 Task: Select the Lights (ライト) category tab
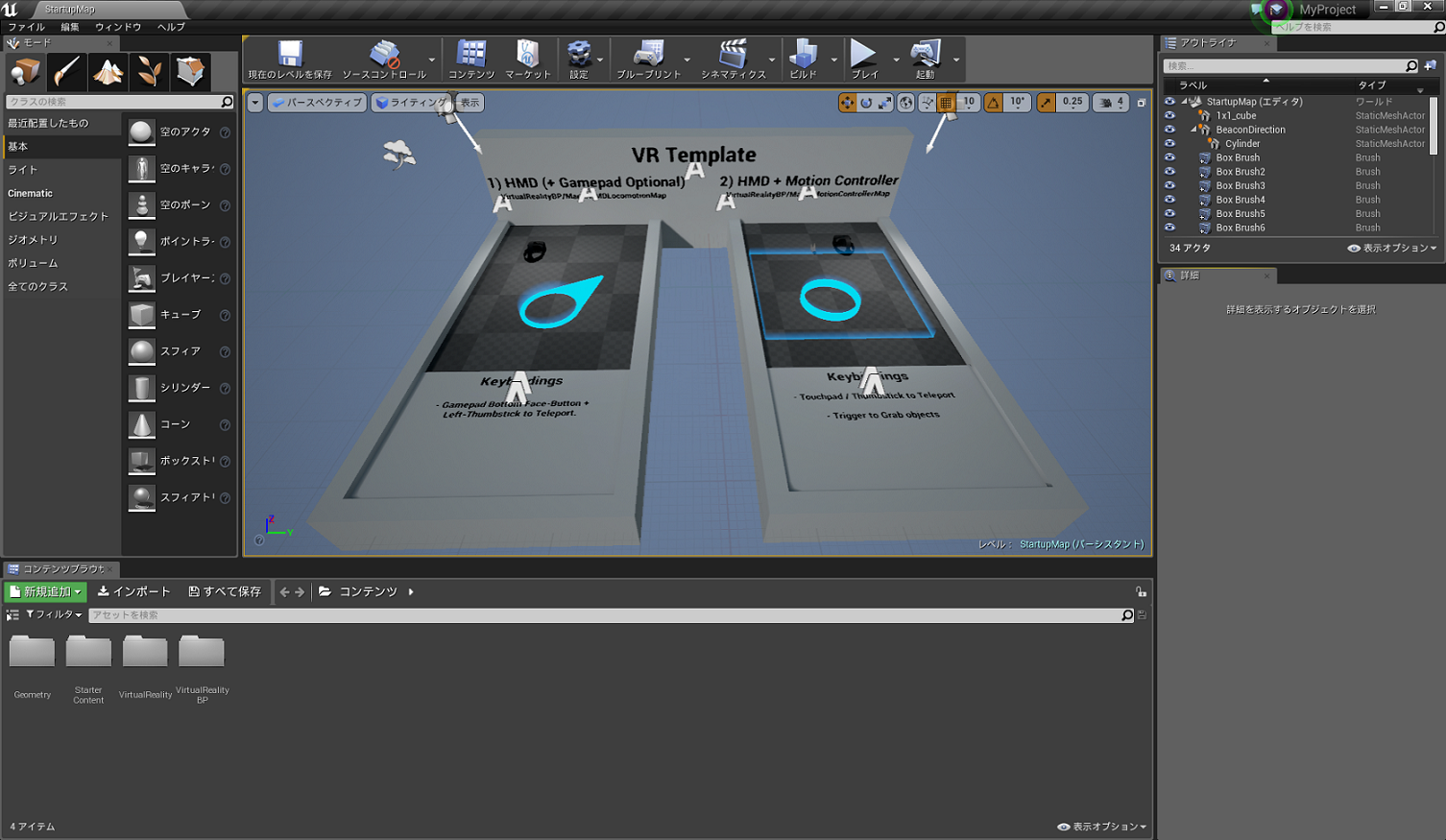click(x=61, y=170)
